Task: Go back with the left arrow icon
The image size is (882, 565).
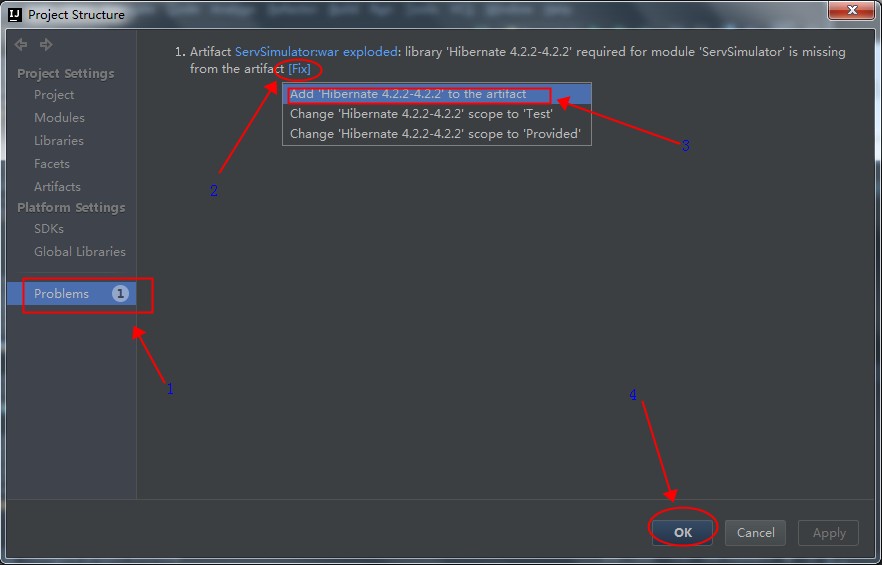Action: click(x=21, y=44)
